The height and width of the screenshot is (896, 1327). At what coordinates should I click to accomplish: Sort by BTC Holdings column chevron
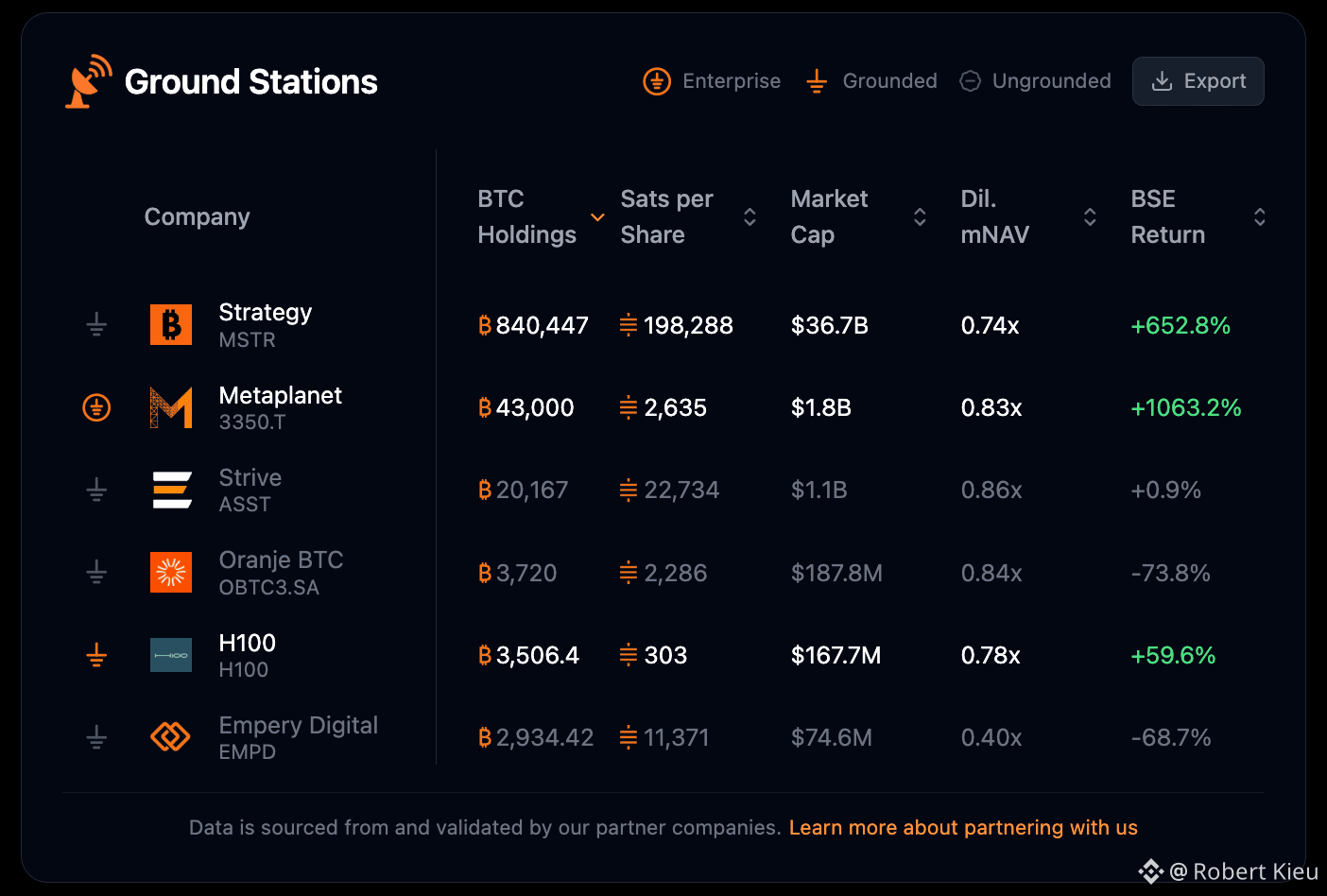(597, 217)
